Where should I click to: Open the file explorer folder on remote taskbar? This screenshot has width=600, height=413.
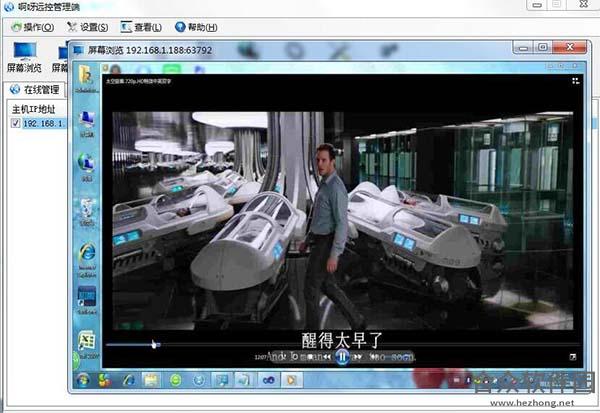pyautogui.click(x=151, y=380)
